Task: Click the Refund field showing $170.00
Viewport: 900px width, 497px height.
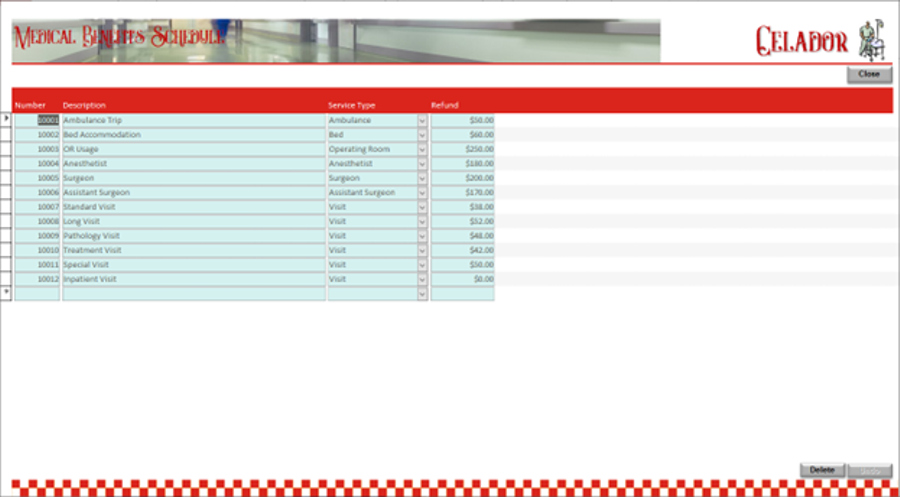Action: click(463, 193)
